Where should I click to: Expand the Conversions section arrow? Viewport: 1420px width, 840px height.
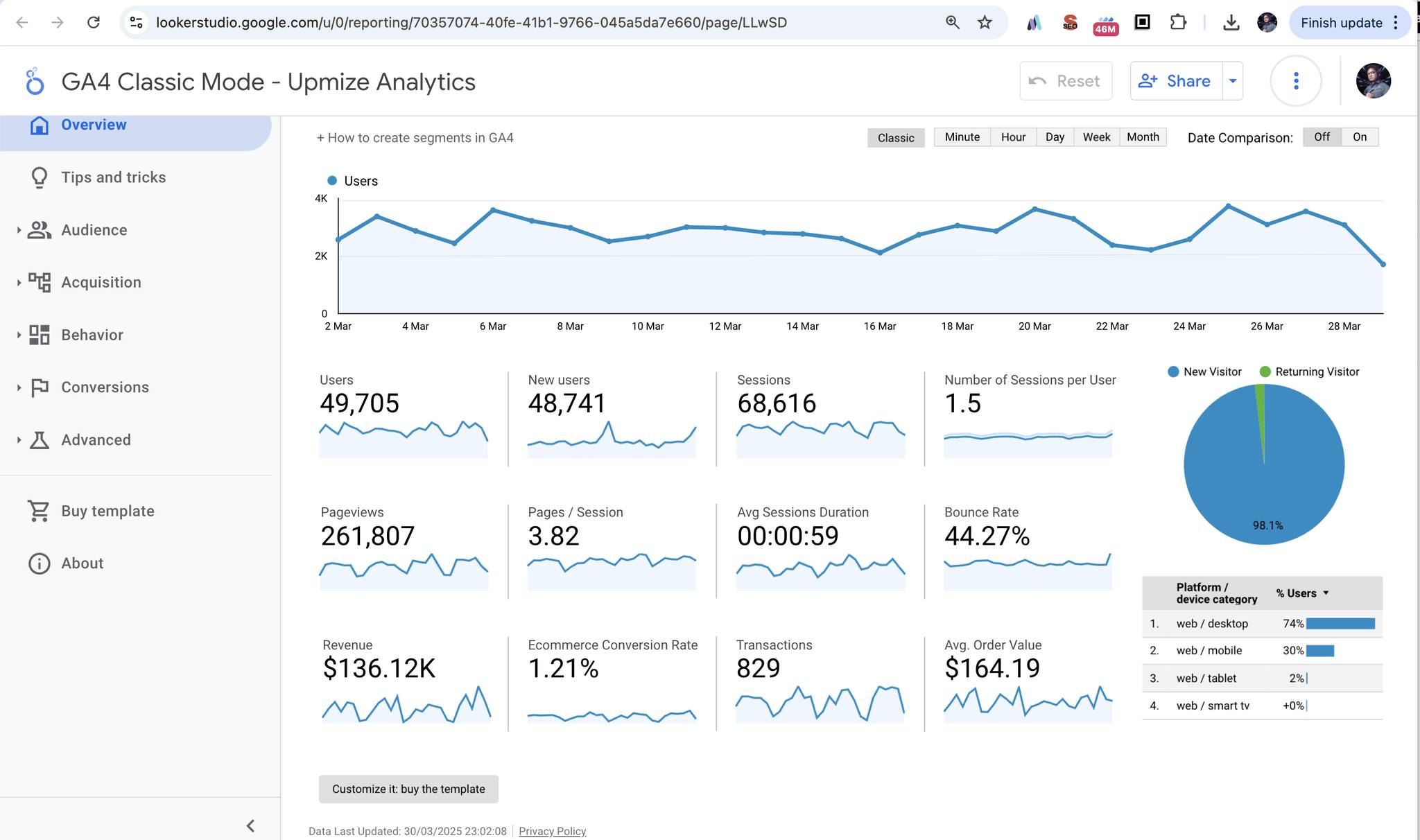click(x=19, y=387)
